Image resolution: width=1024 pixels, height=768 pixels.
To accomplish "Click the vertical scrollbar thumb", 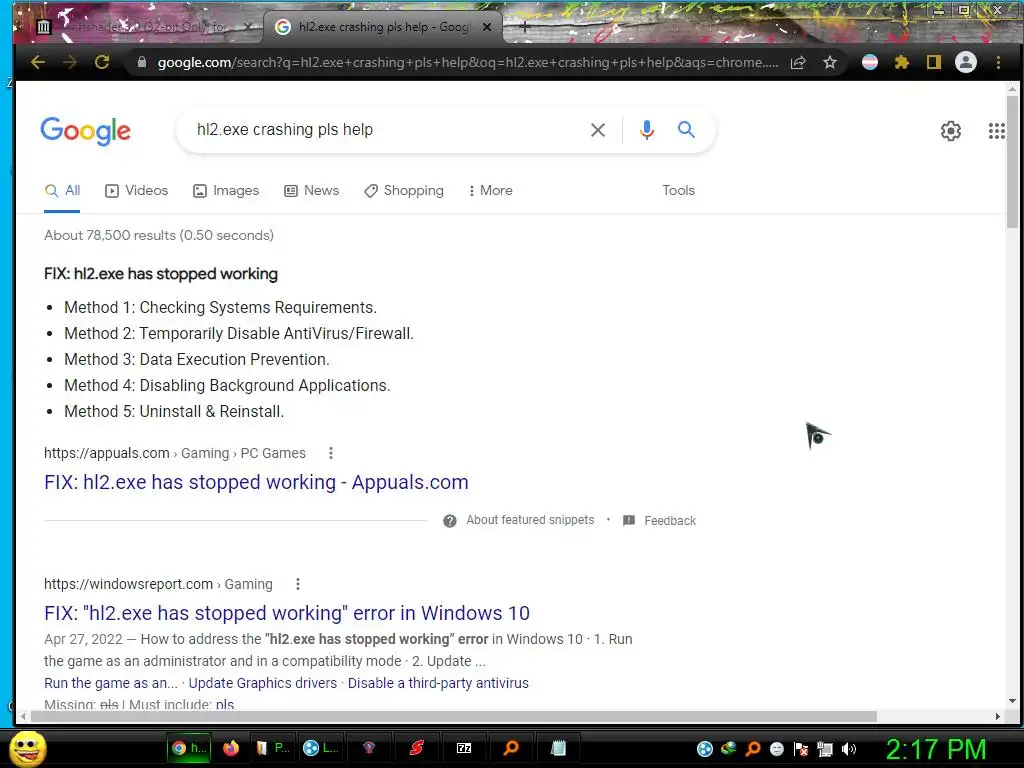I will point(1012,161).
